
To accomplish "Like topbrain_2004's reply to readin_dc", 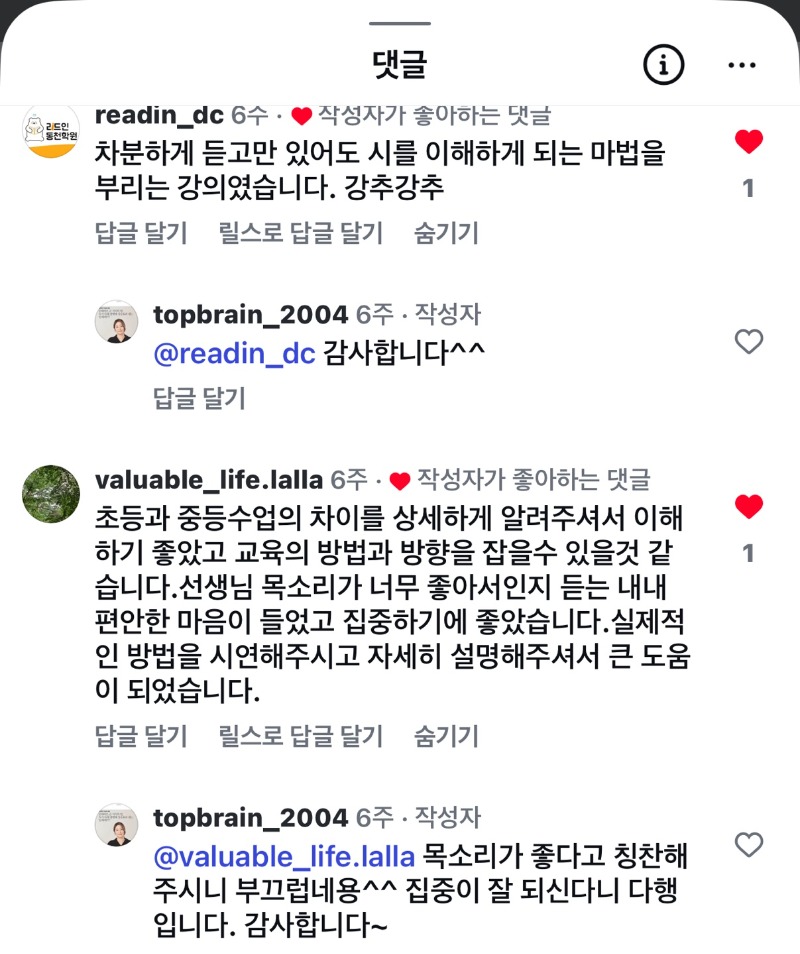I will pos(748,343).
